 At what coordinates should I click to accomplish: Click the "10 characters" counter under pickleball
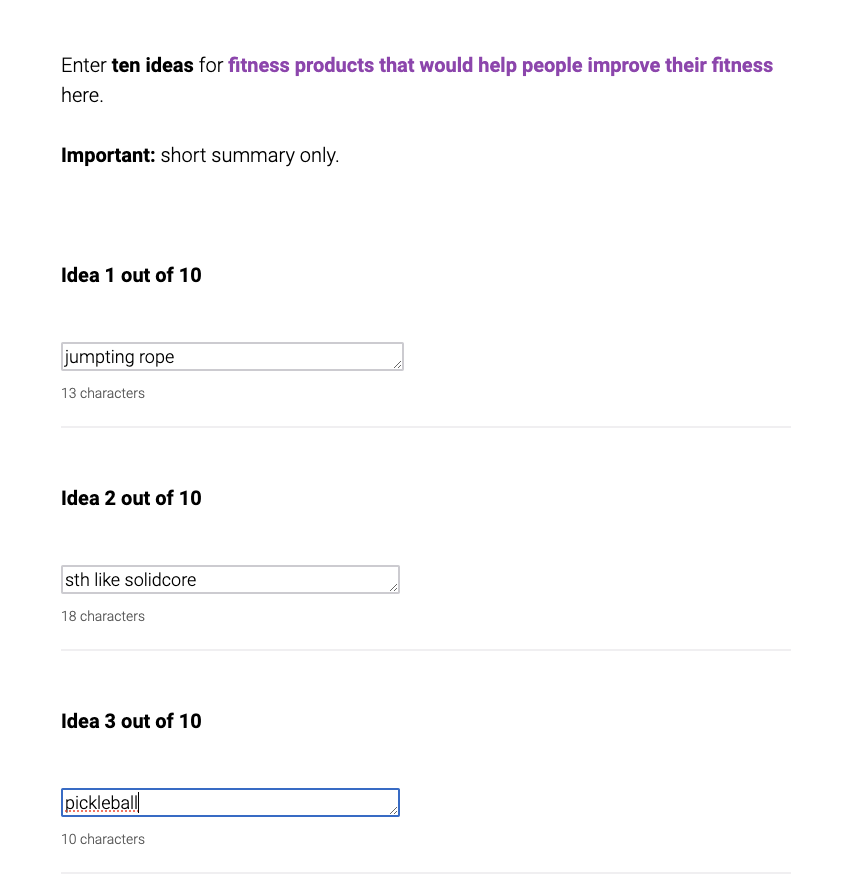[x=103, y=839]
